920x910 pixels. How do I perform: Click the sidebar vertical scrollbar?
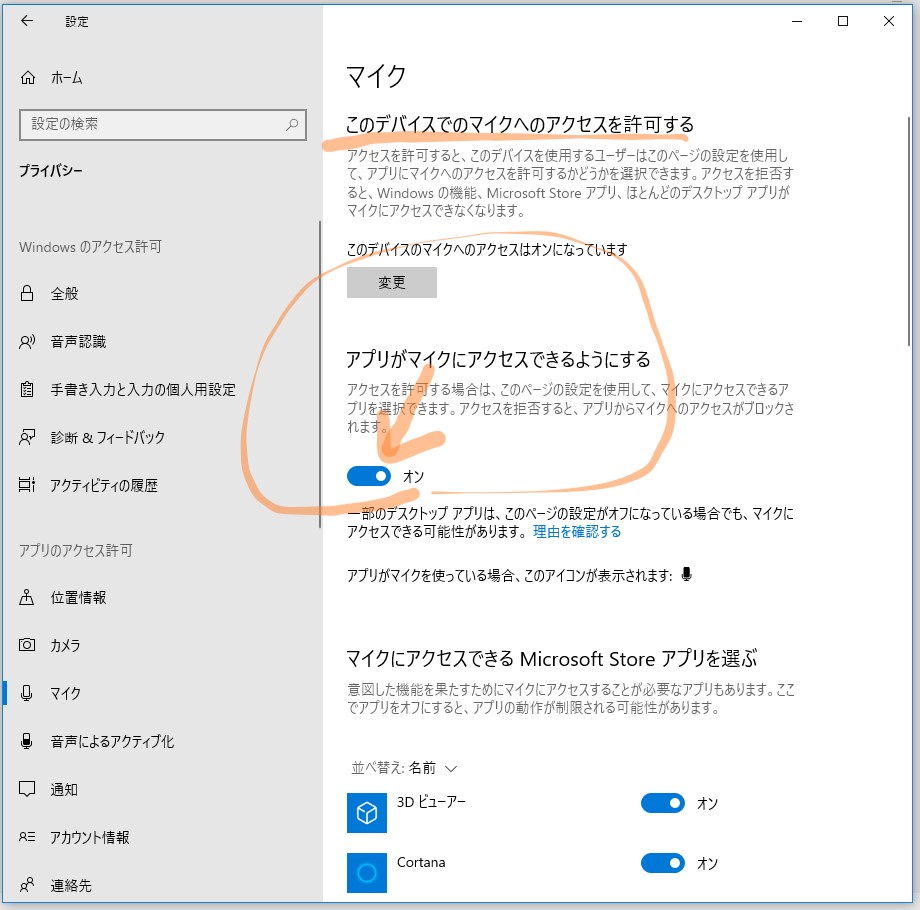coord(320,374)
